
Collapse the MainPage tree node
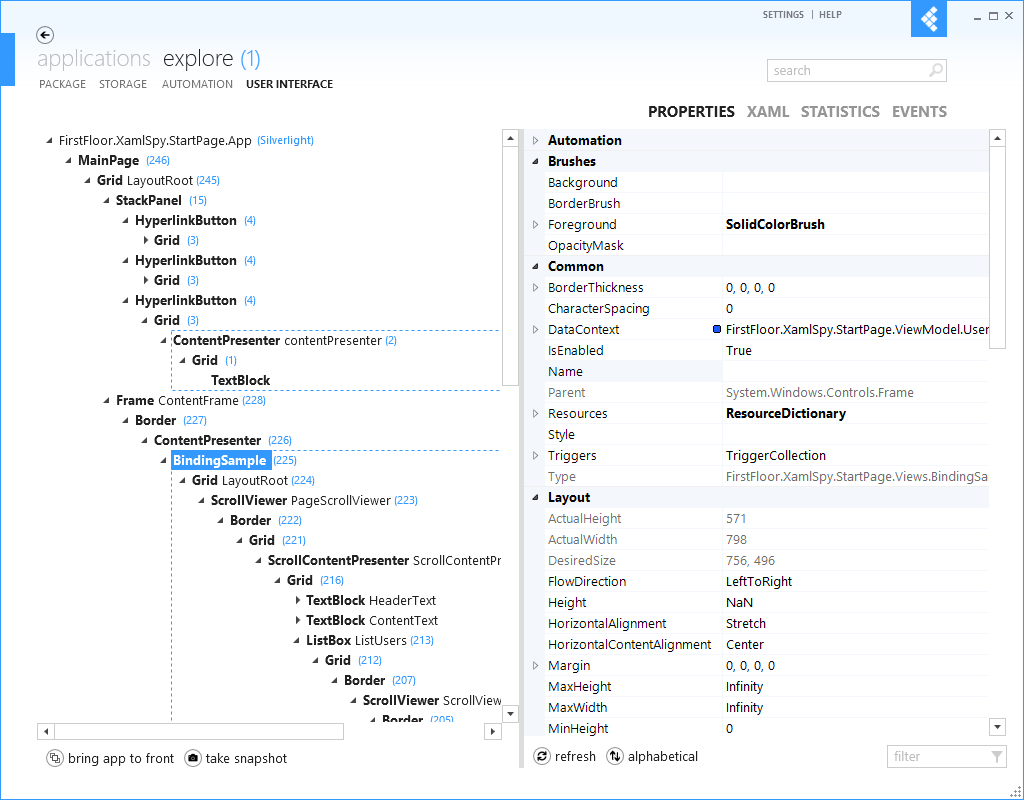point(69,161)
